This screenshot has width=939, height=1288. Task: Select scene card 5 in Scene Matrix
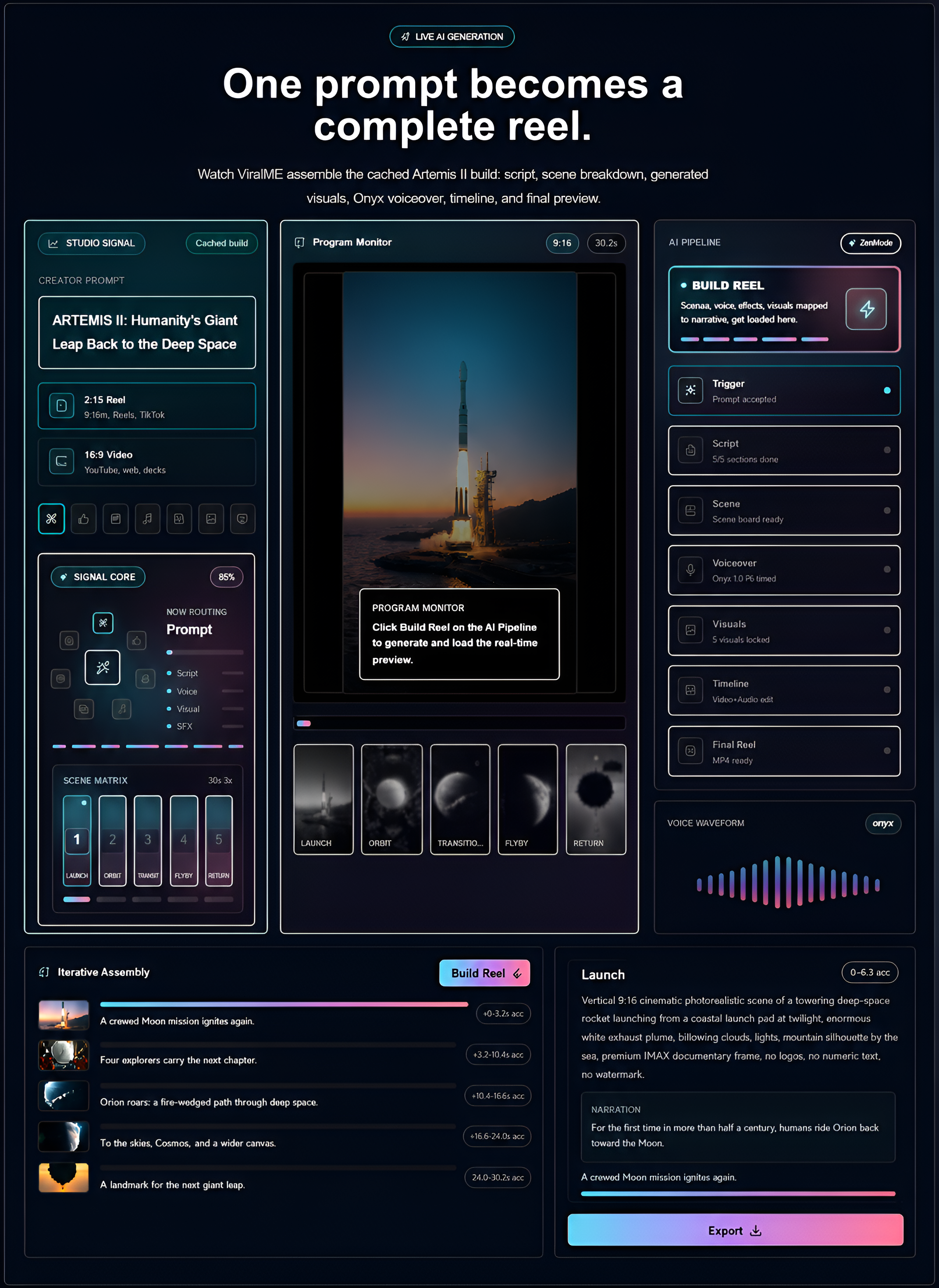click(x=219, y=841)
